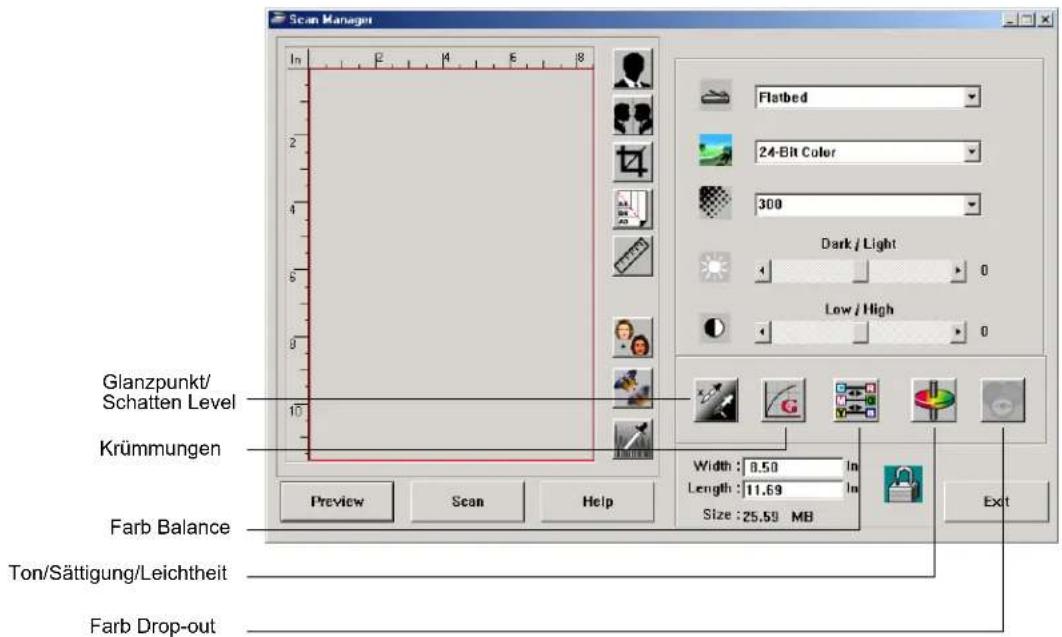1062x637 pixels.
Task: Click the half-circle contrast icon
Action: coord(715,328)
